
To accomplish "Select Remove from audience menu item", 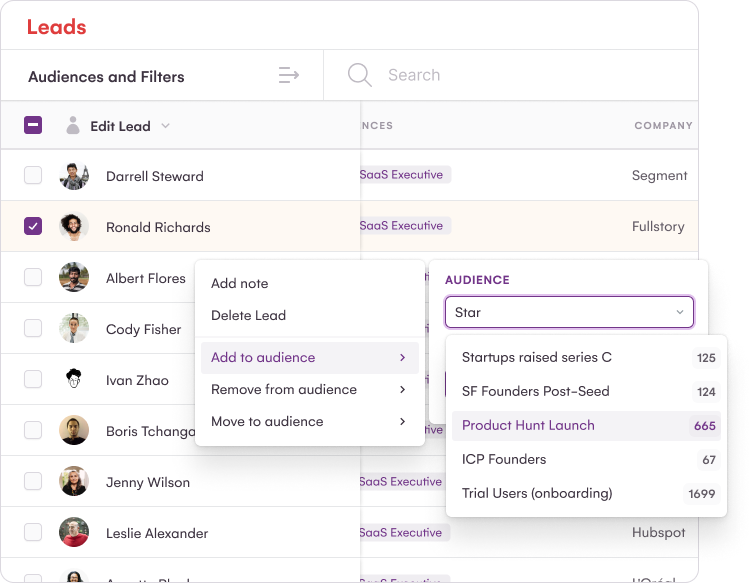I will point(310,389).
